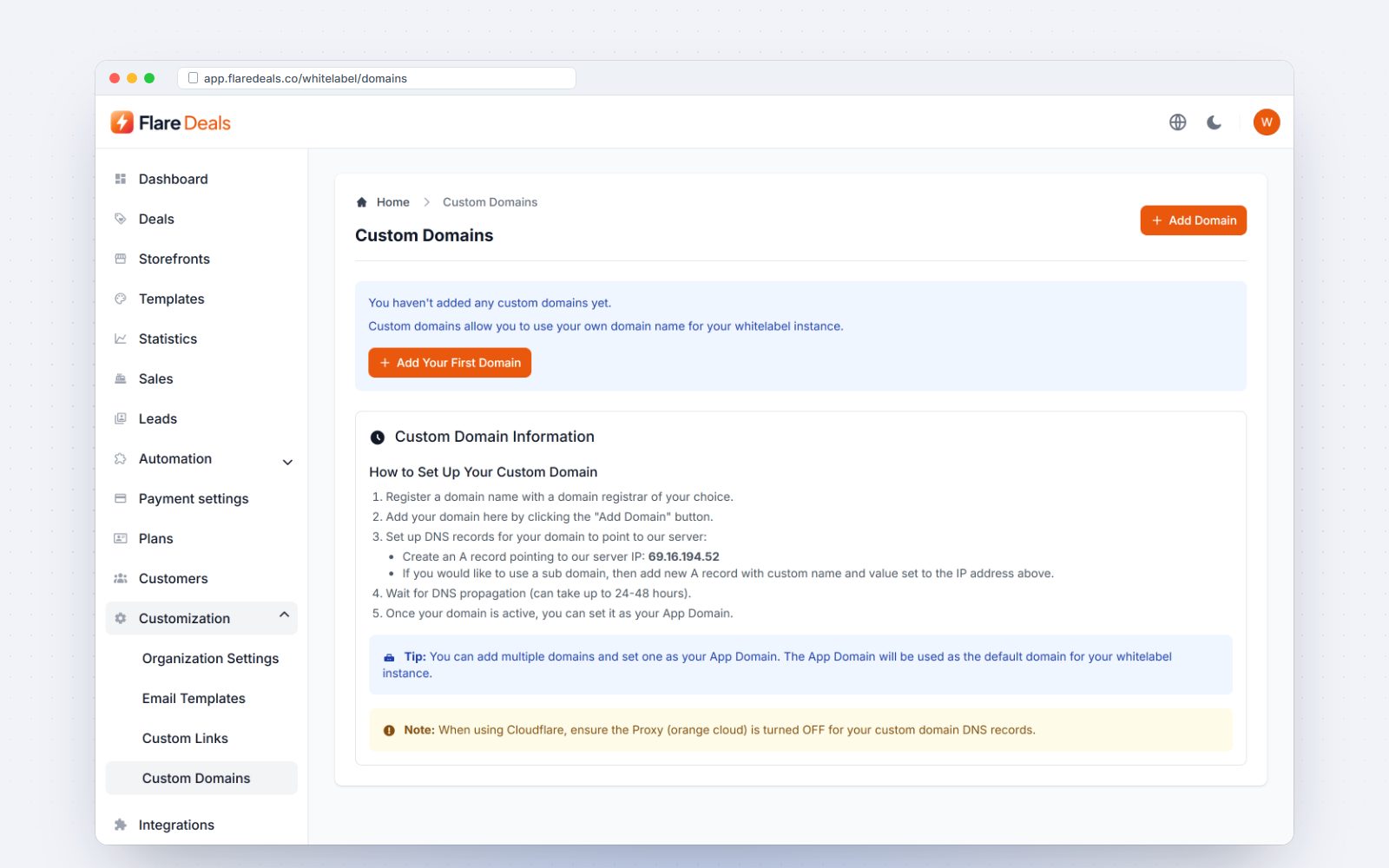
Task: Click the Custom Domains breadcrumb text
Action: point(490,202)
